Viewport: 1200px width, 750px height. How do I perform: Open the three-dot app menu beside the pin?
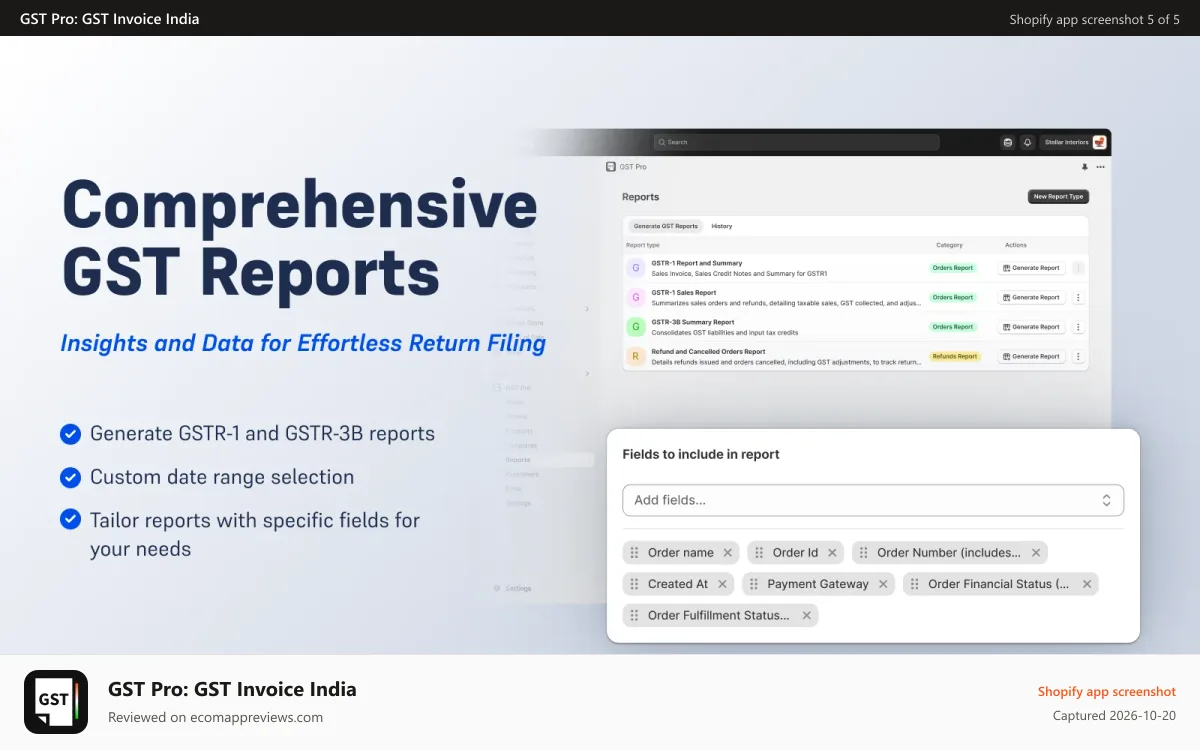pos(1100,167)
